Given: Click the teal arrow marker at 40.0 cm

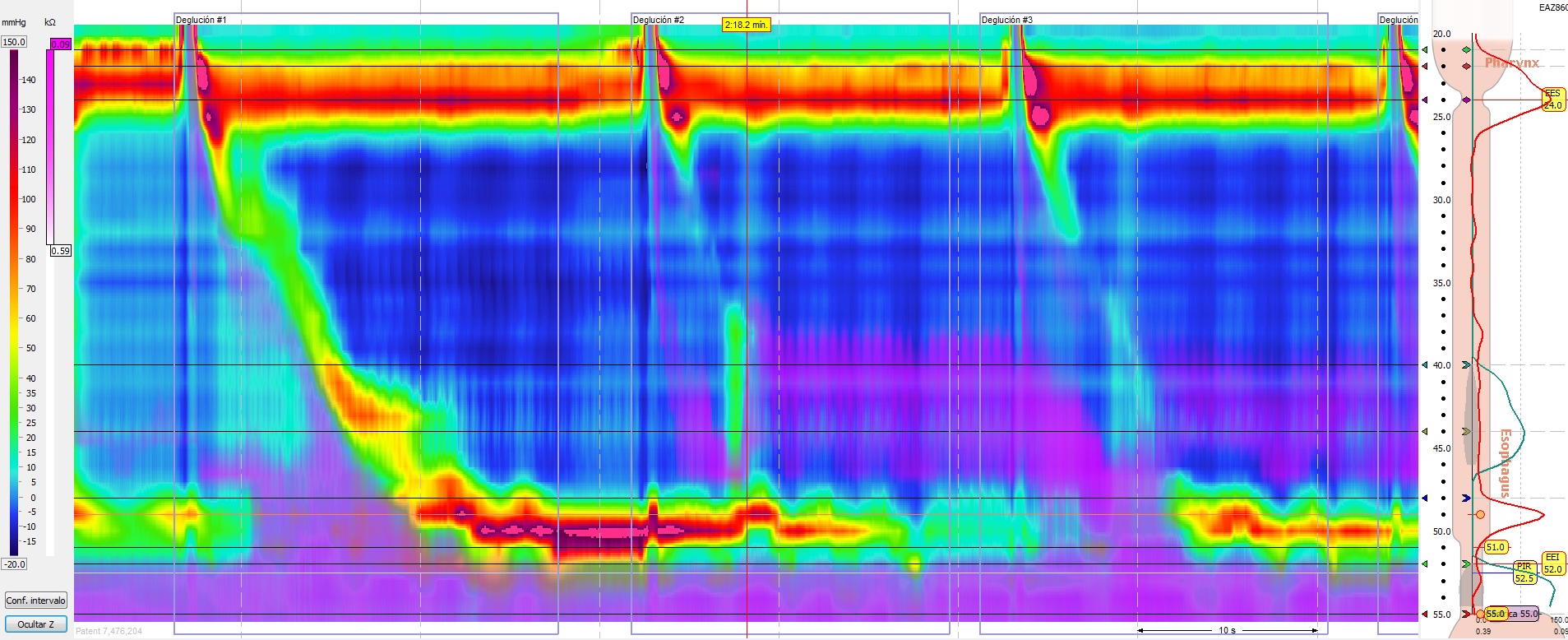Looking at the screenshot, I should (1466, 365).
